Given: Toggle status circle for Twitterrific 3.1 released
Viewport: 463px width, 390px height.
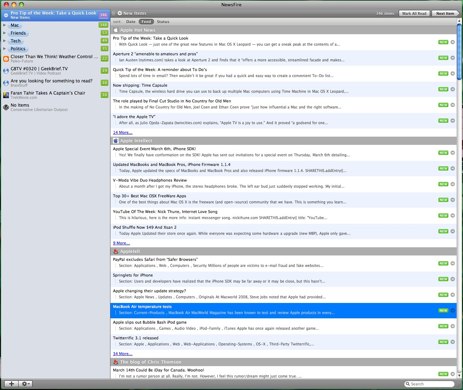Looking at the screenshot, I should tap(453, 342).
